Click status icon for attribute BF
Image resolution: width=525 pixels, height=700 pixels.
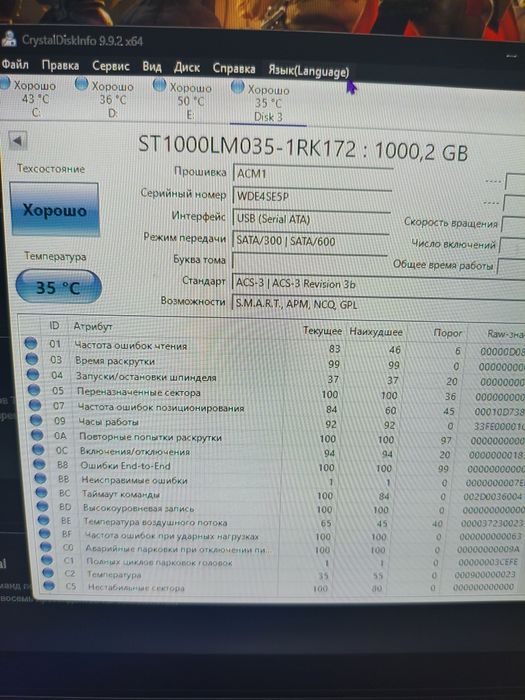[45, 533]
